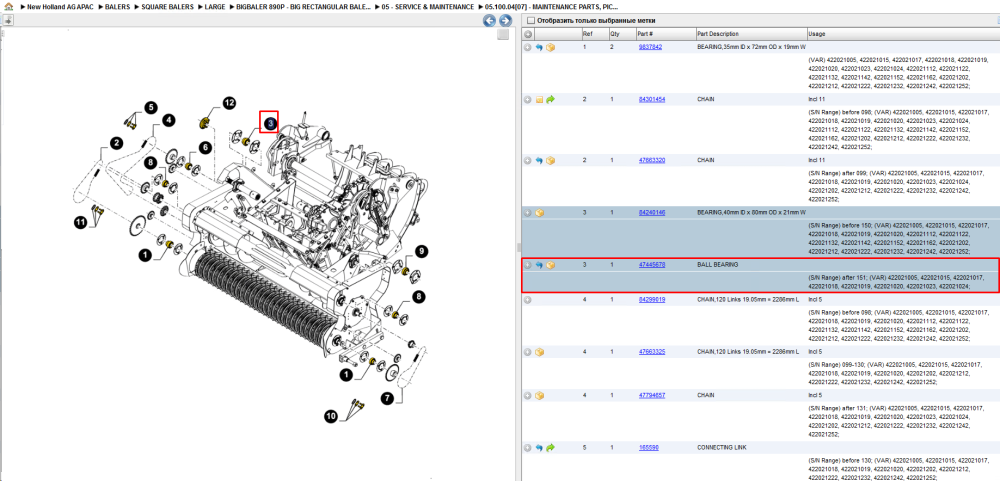
Task: Open part number link 47794657
Action: [x=652, y=395]
